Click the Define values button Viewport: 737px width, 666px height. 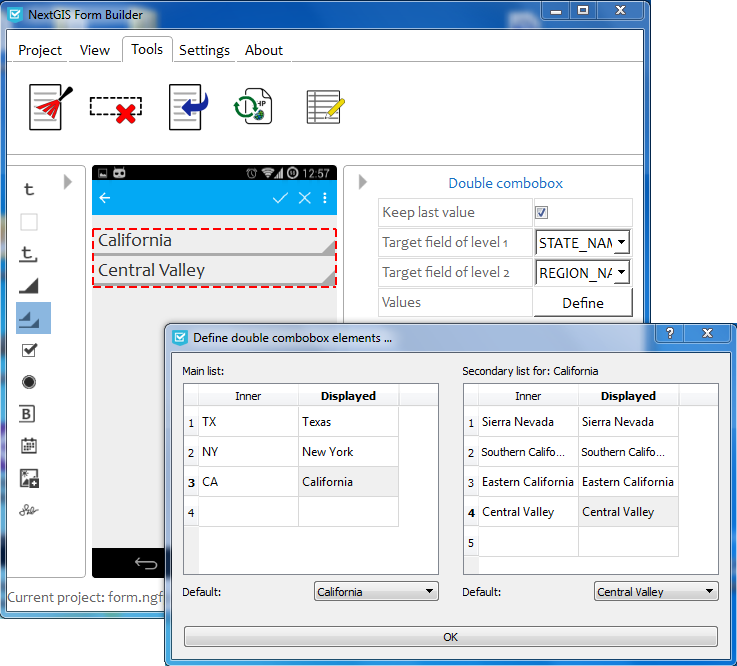(583, 303)
